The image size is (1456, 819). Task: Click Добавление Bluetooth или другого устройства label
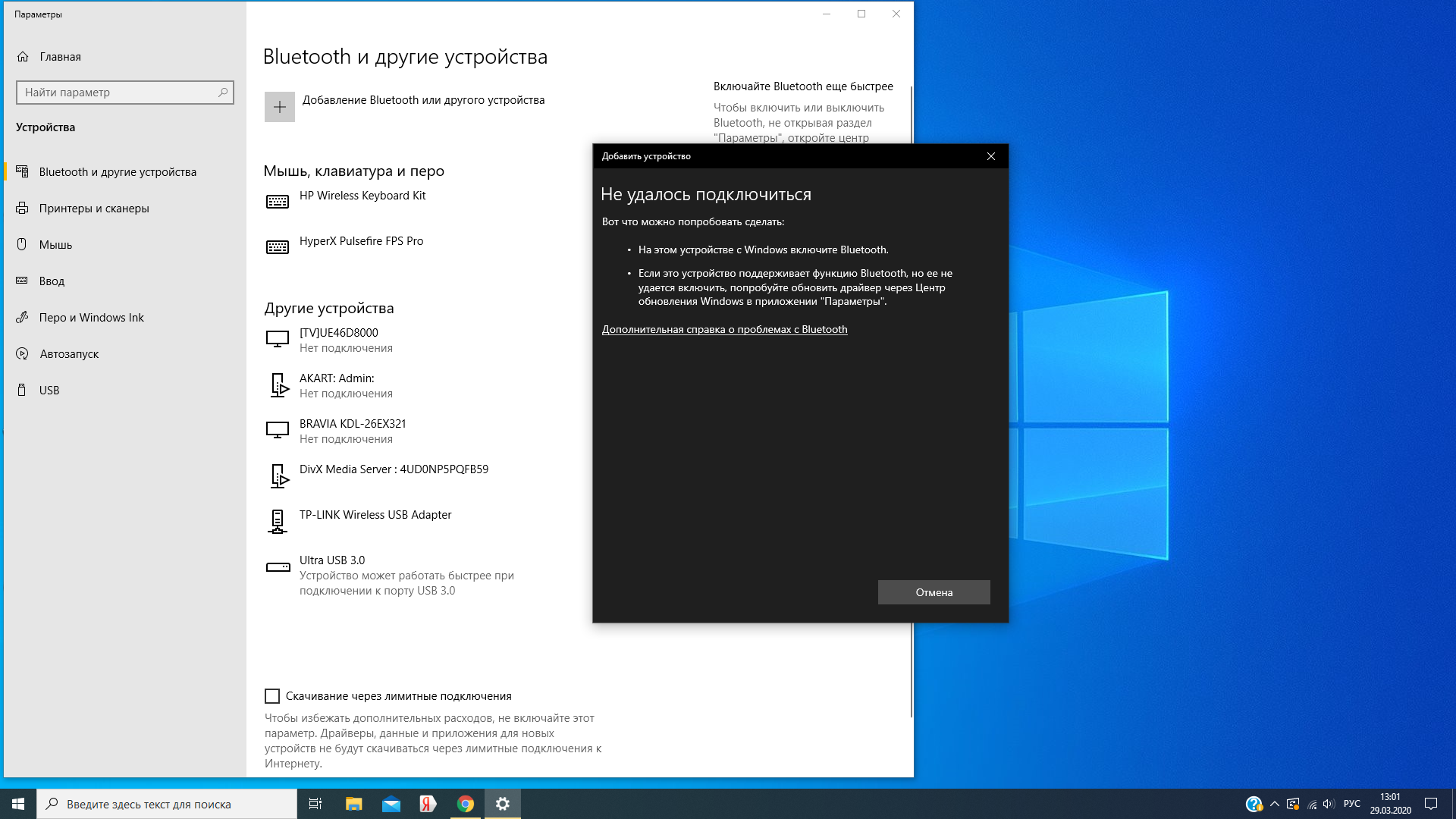[x=423, y=100]
